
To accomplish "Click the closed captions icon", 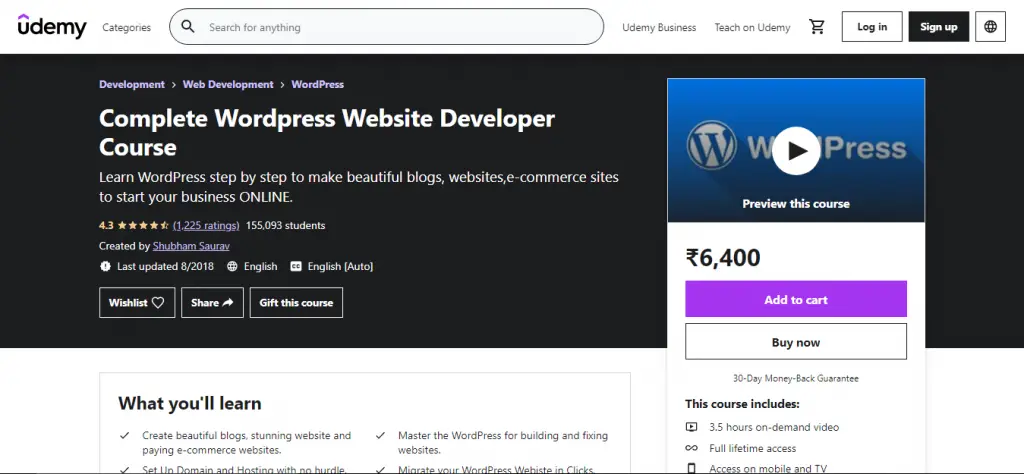I will pos(296,267).
